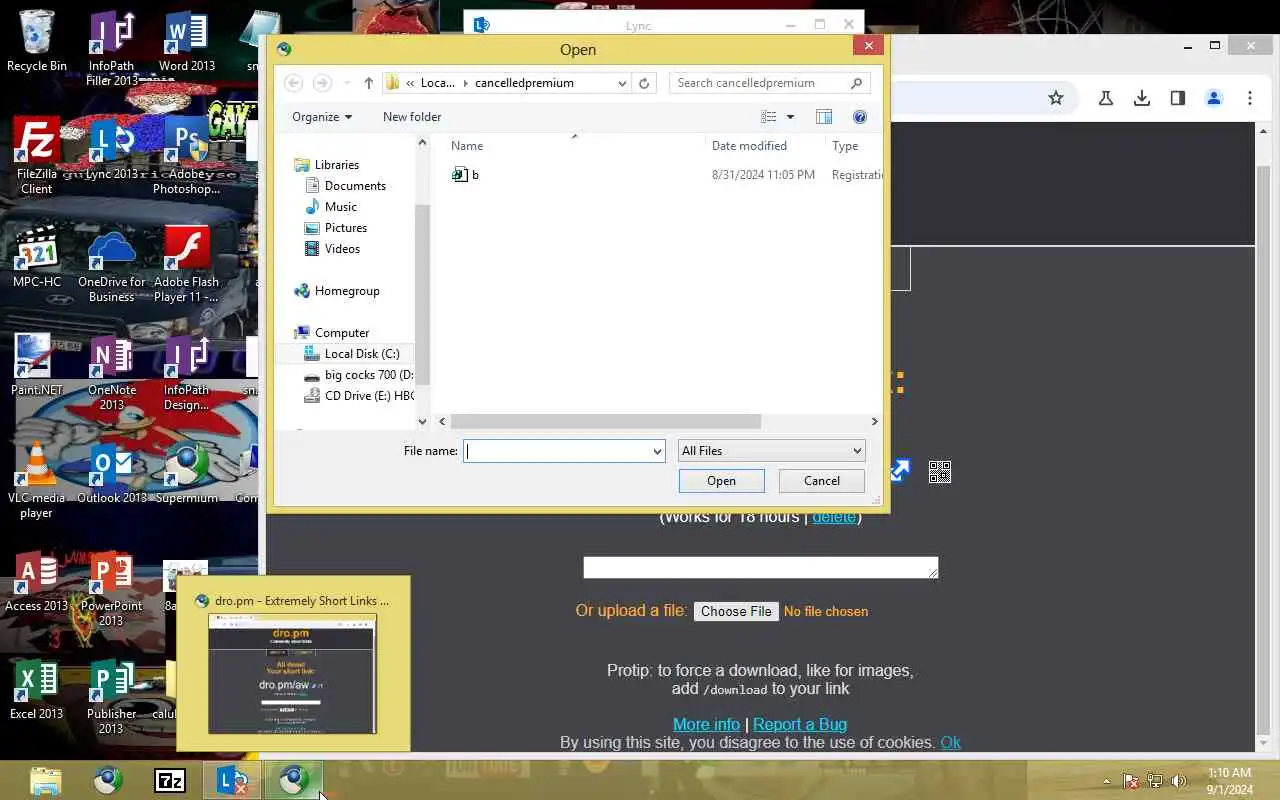Open the Recycle Bin desktop icon
The width and height of the screenshot is (1280, 800).
pyautogui.click(x=36, y=42)
